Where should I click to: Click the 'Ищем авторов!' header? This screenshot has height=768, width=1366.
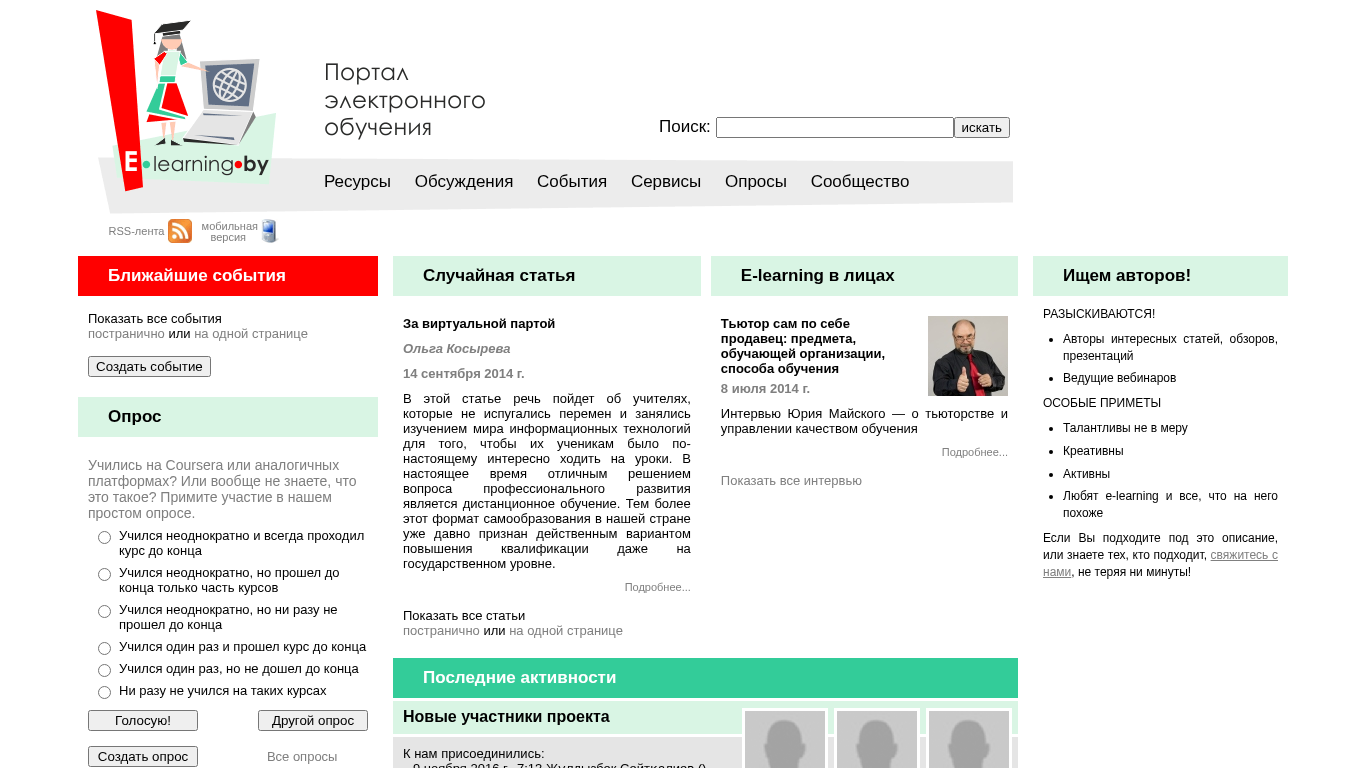tap(1160, 276)
